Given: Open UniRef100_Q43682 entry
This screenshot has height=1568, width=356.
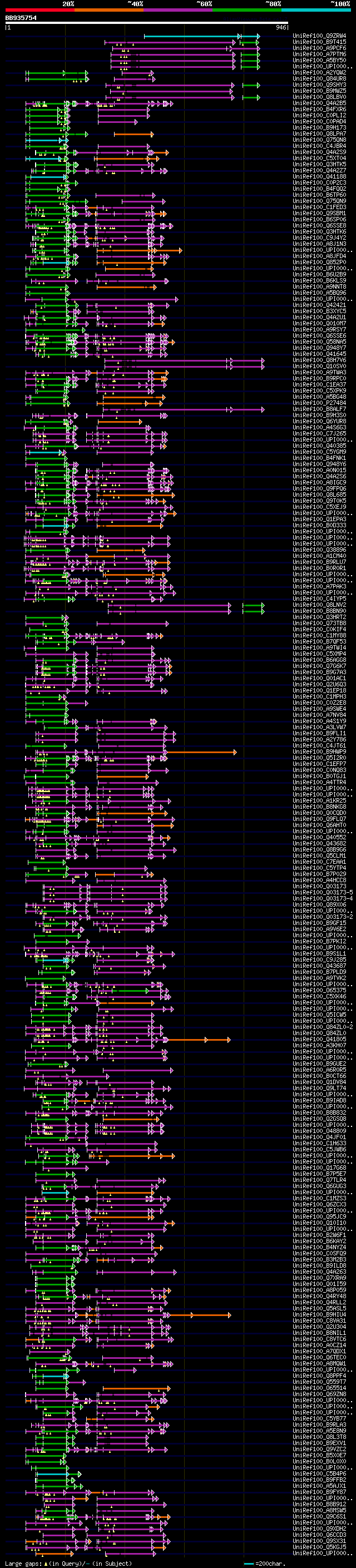Looking at the screenshot, I should point(319,844).
